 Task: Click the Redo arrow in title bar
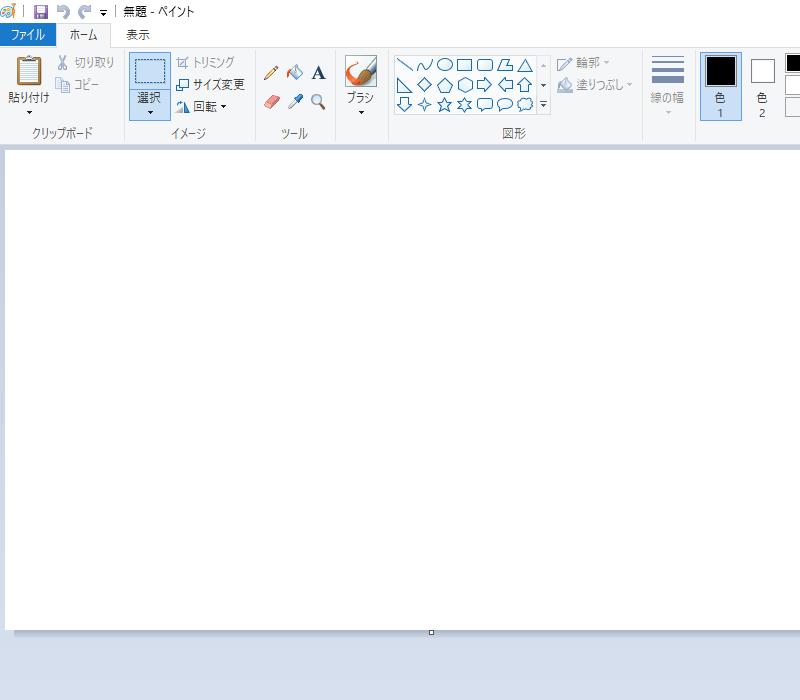point(84,11)
